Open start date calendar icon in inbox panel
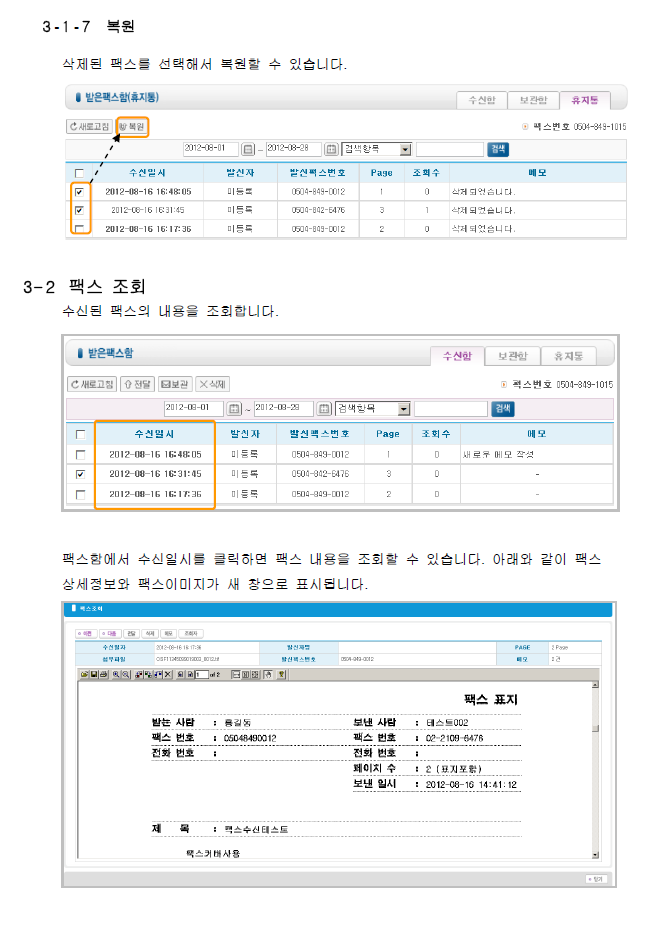The height and width of the screenshot is (925, 650). pos(234,409)
